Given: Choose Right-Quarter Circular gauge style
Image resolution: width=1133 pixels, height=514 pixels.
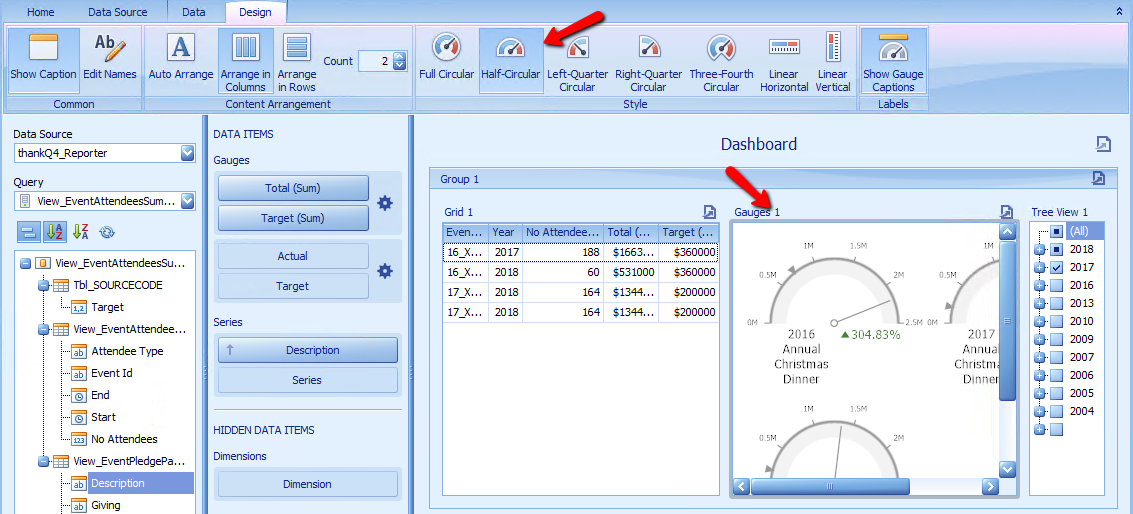Looking at the screenshot, I should click(x=648, y=61).
